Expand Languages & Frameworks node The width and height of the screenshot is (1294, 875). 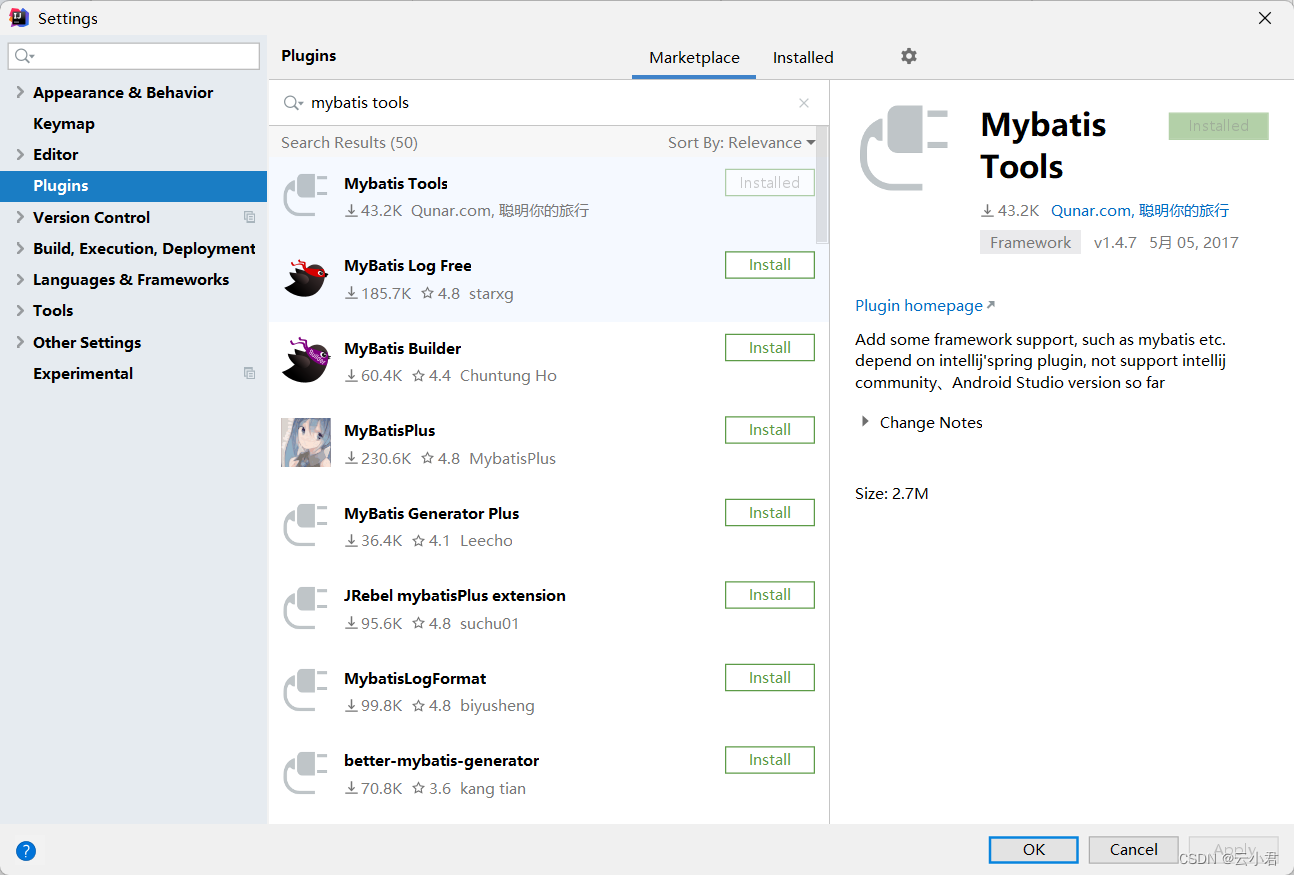click(20, 279)
